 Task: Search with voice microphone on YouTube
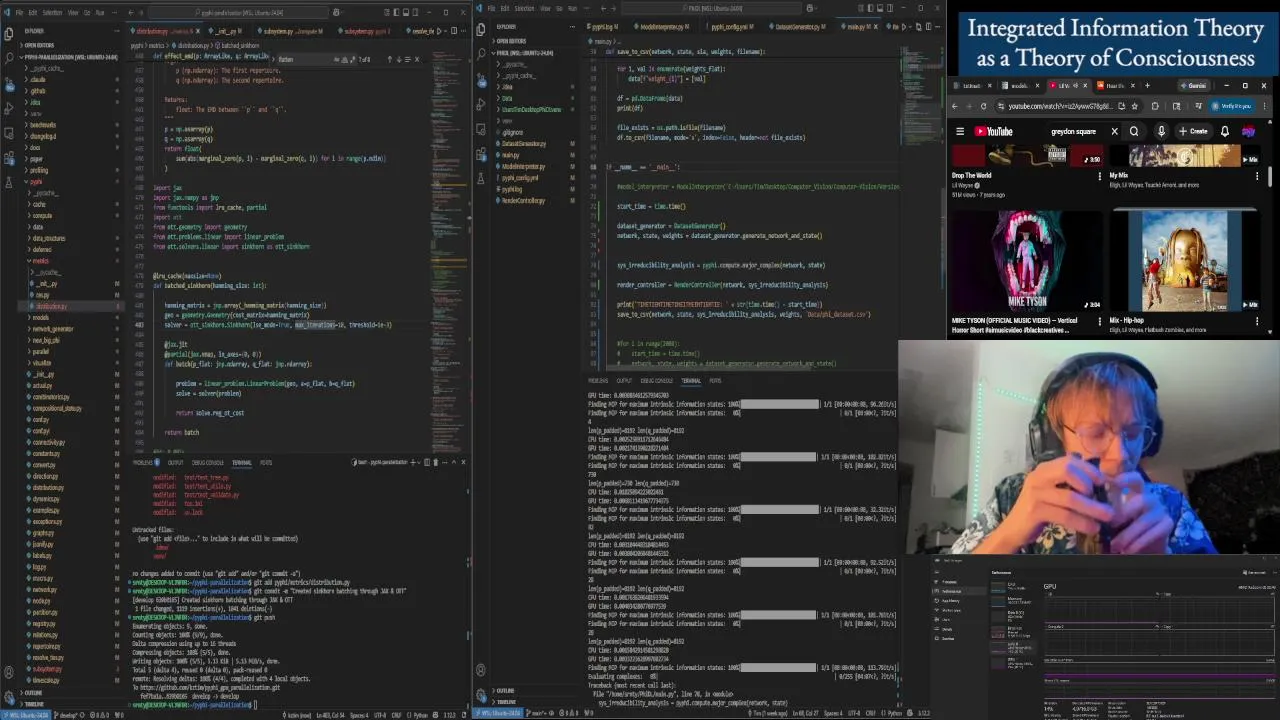tap(1161, 131)
